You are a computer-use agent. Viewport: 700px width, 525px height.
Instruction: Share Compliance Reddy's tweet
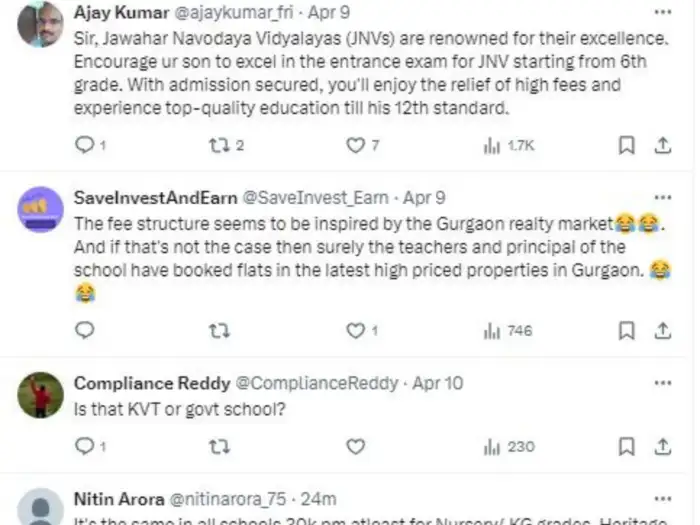point(662,447)
